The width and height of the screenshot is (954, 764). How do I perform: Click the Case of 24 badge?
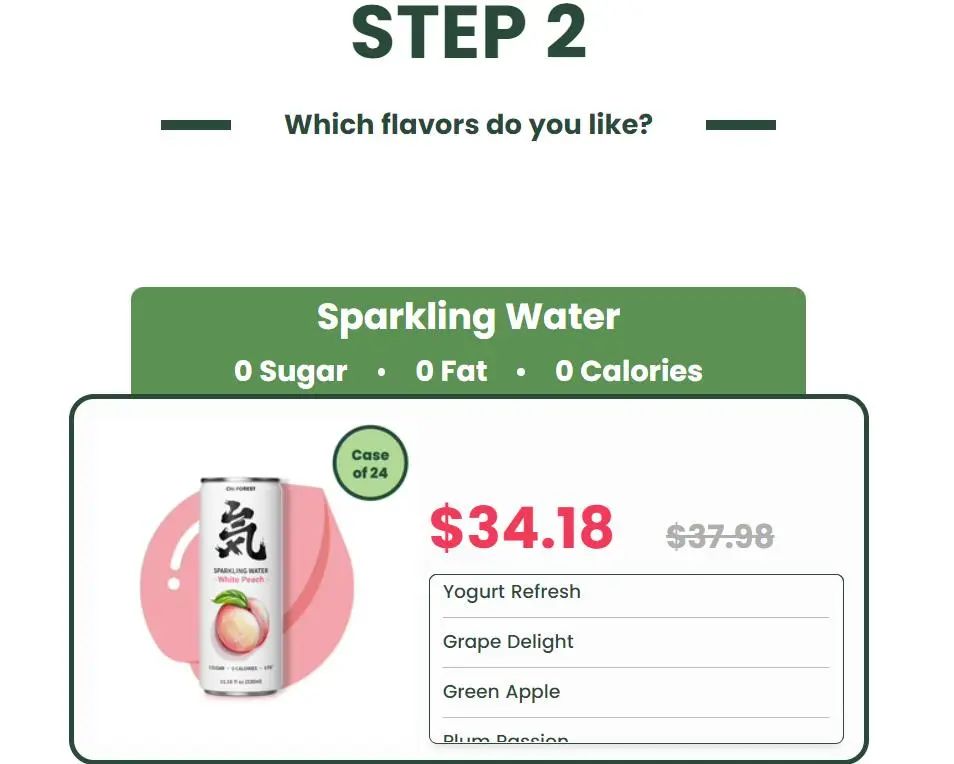pos(370,464)
